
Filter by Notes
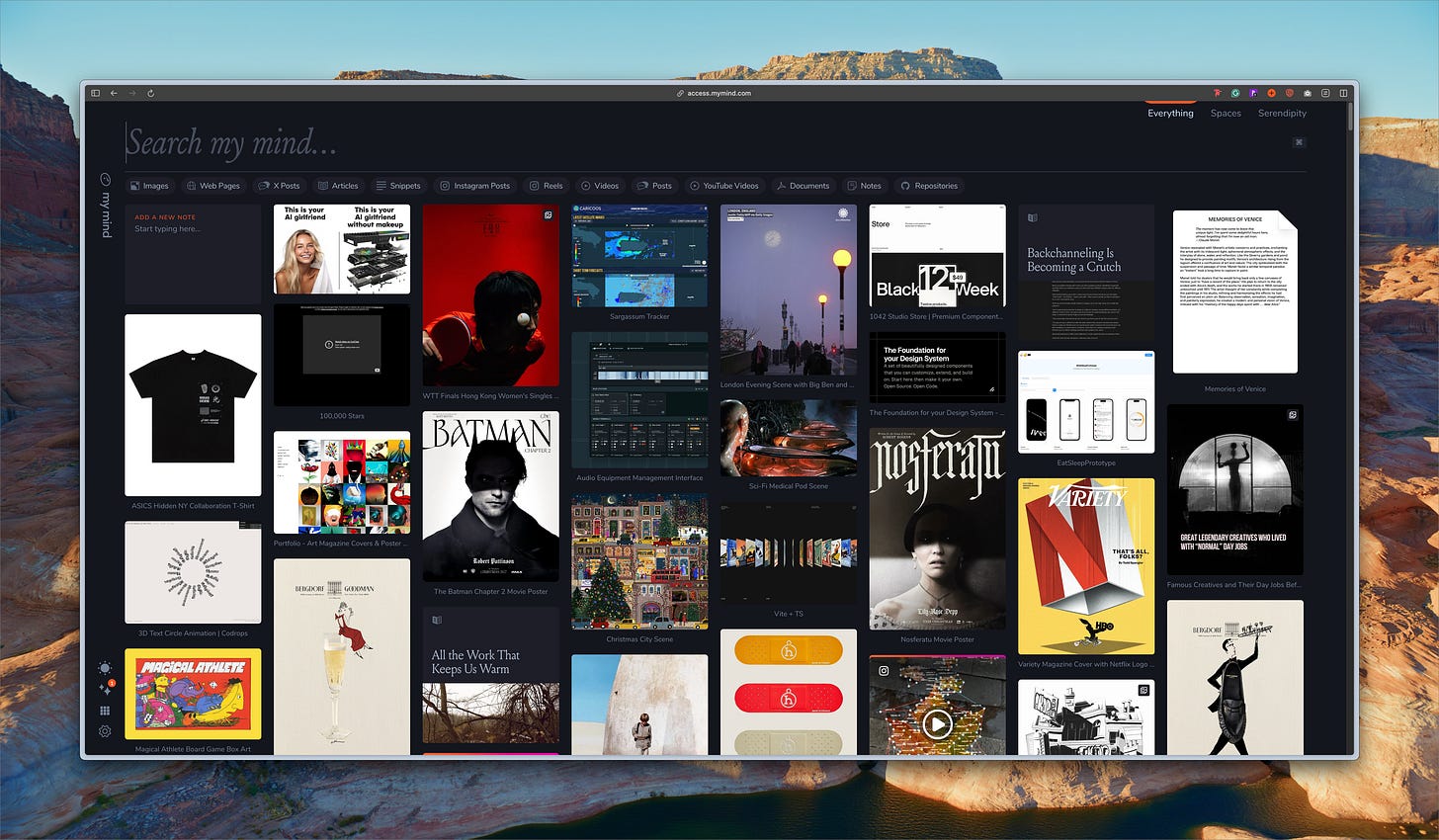864,186
